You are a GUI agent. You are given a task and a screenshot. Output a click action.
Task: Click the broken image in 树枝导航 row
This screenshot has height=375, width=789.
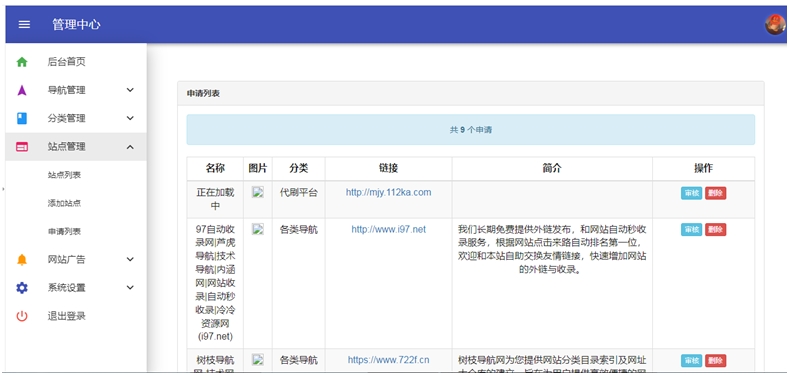[258, 359]
